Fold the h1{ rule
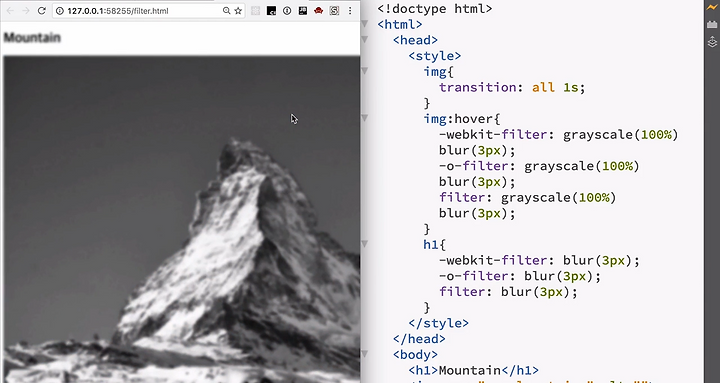The image size is (720, 383). tap(365, 244)
